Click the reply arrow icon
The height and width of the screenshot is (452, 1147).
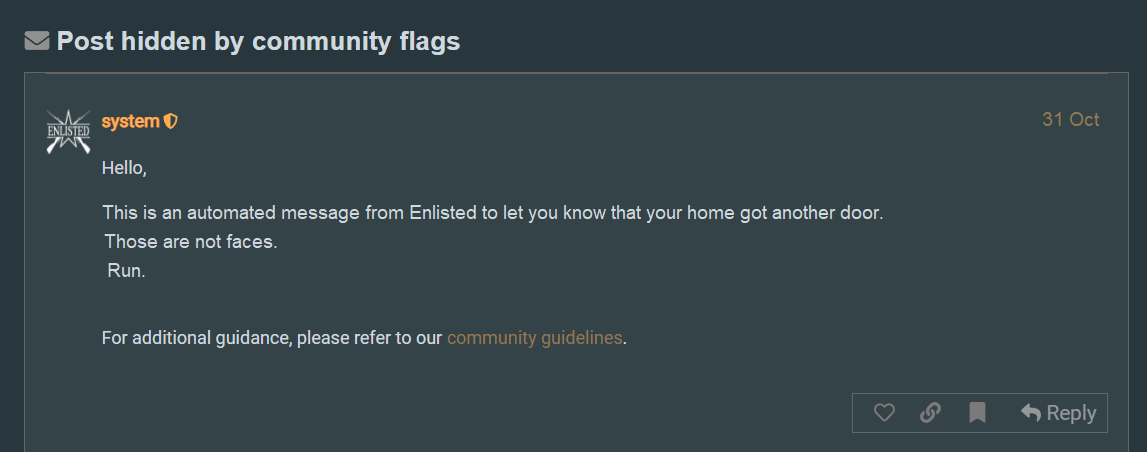(1031, 412)
